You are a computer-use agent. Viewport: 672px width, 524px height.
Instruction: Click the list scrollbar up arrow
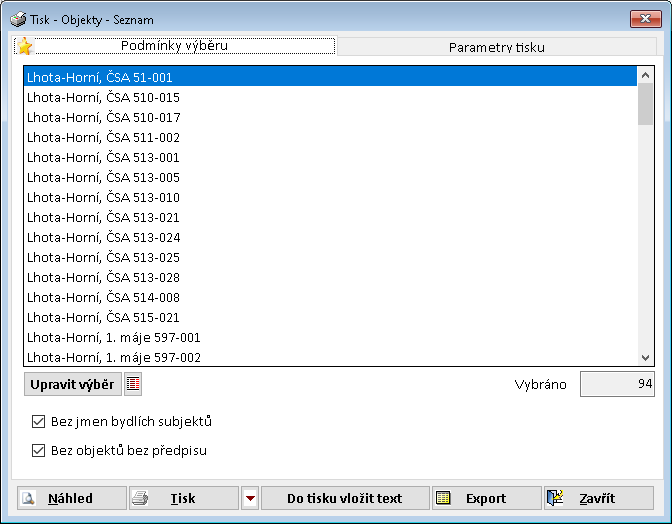click(645, 75)
